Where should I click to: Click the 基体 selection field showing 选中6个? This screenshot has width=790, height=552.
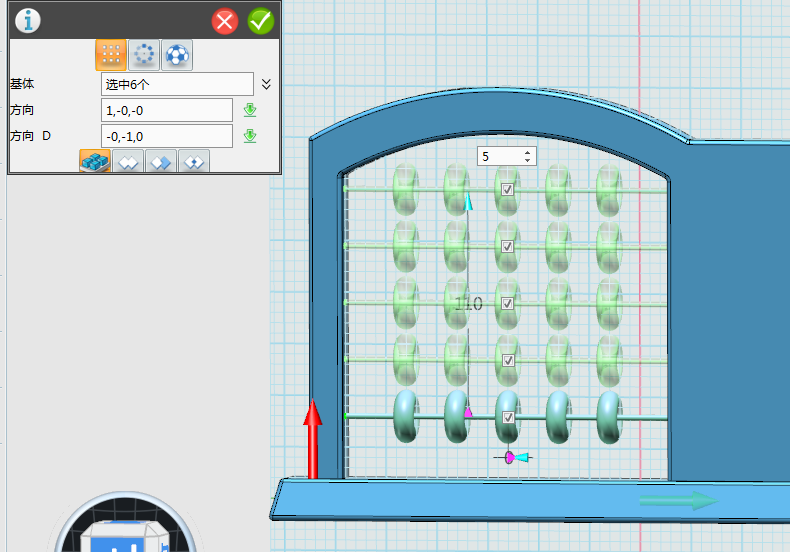coord(177,84)
